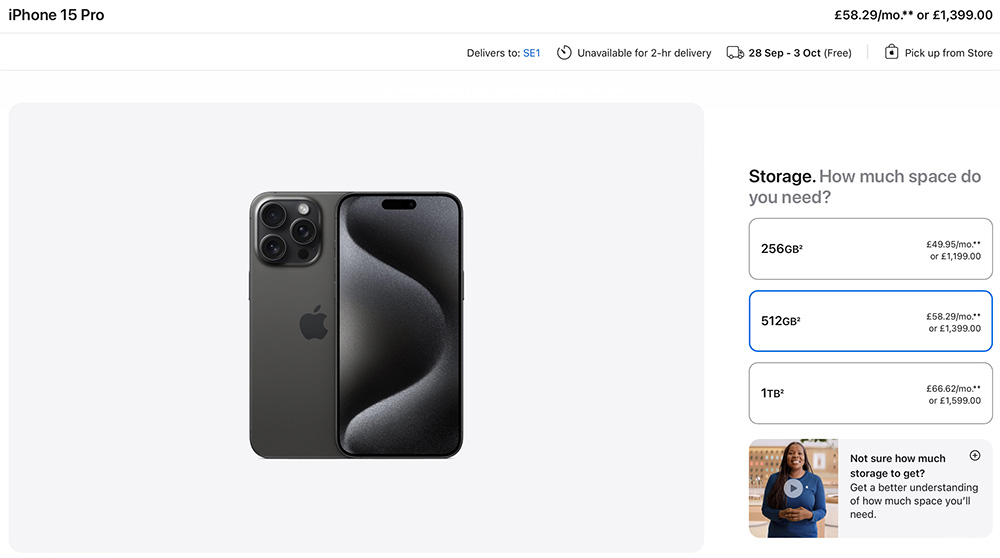Expand the storage guide plus icon
The image size is (1000, 558).
tap(975, 456)
